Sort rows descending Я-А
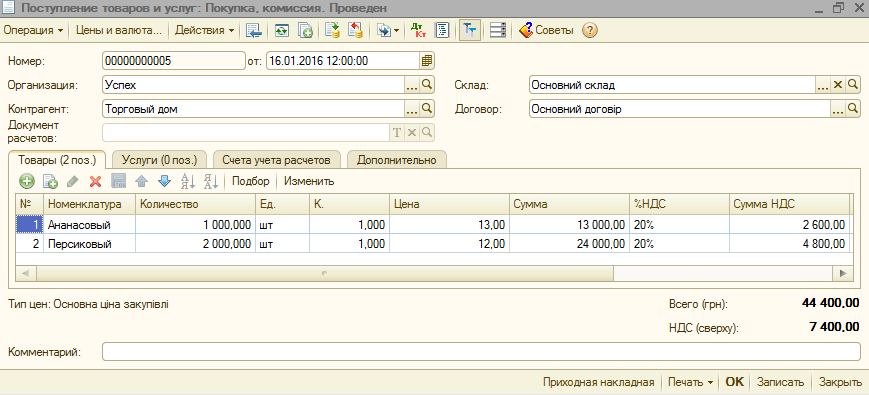The image size is (869, 395). [211, 181]
